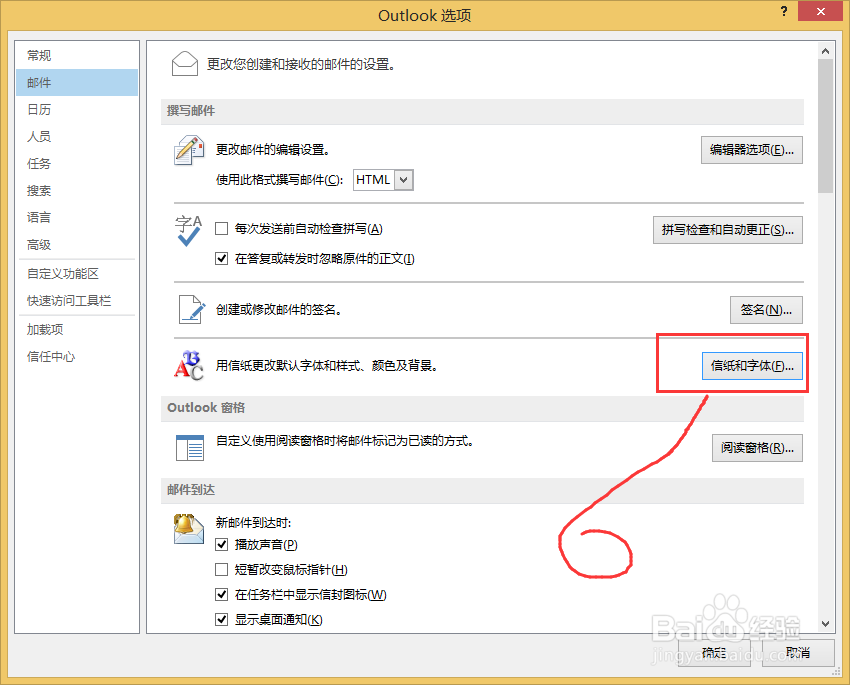
Task: Click the spell check 字A checkmark icon
Action: tap(188, 230)
